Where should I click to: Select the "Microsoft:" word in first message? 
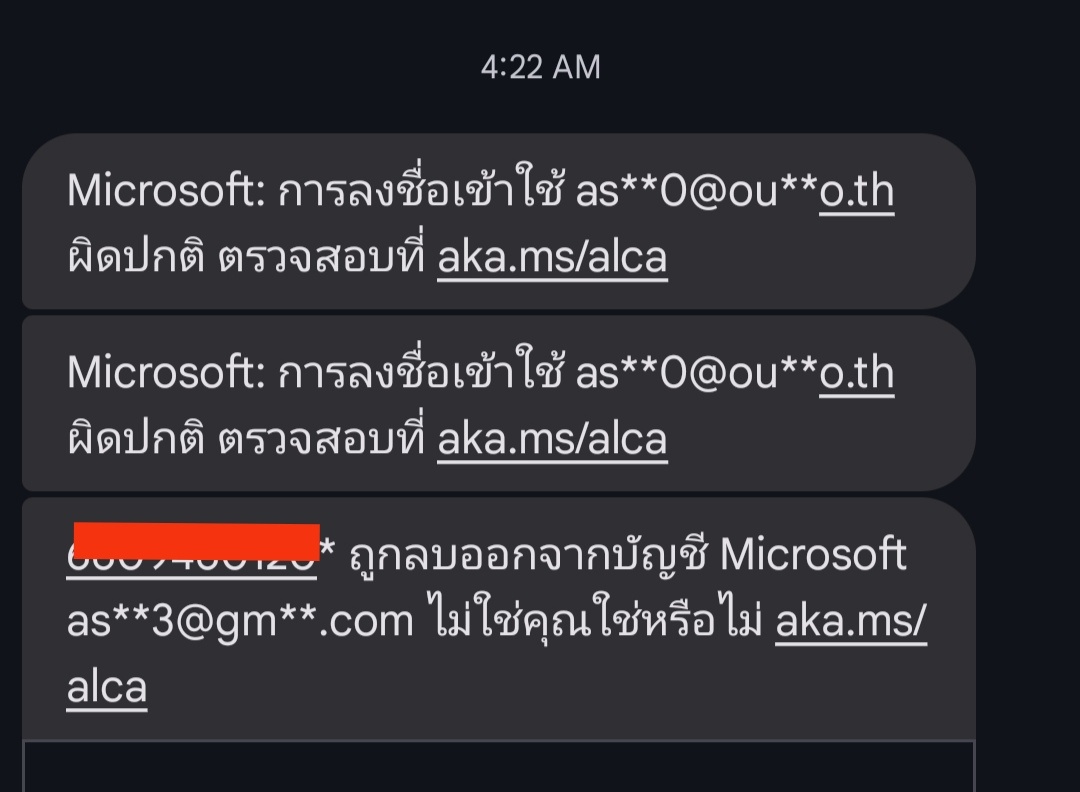coord(166,191)
